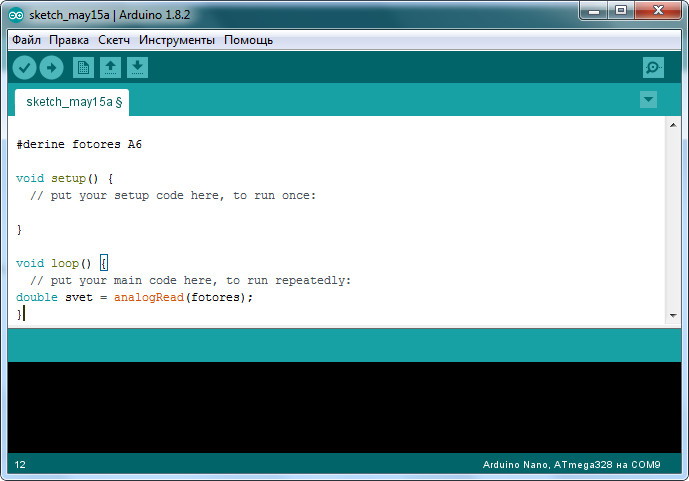The image size is (689, 481).
Task: Click the 'void setup()' text
Action: pyautogui.click(x=57, y=178)
